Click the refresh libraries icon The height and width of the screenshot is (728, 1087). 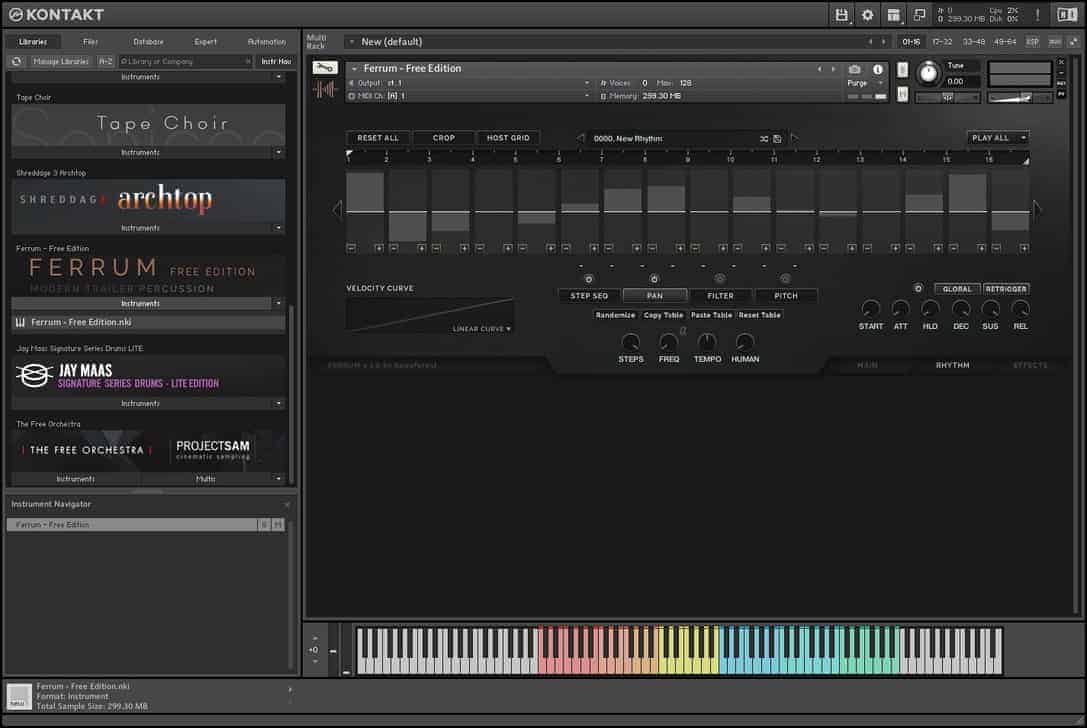[x=16, y=61]
